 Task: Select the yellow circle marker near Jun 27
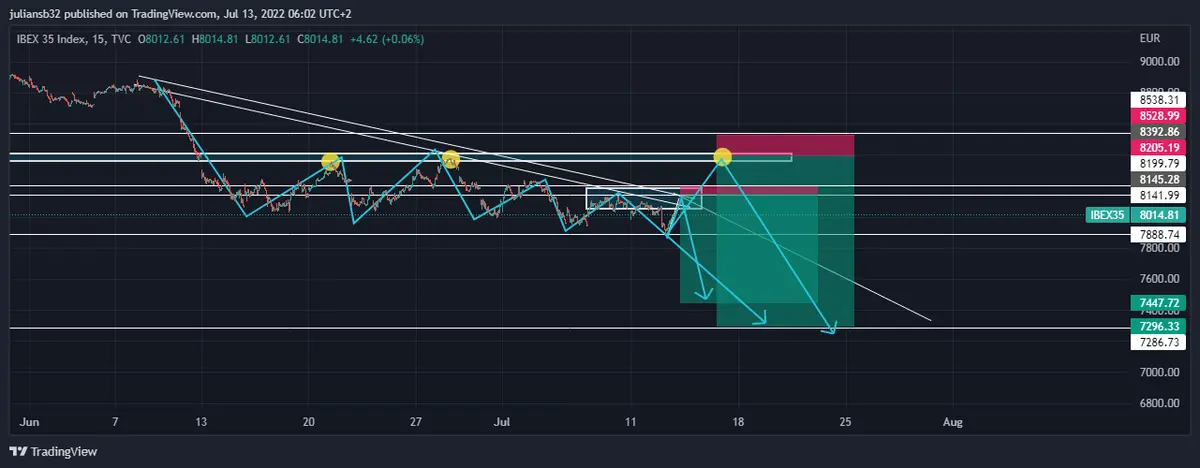(x=450, y=158)
